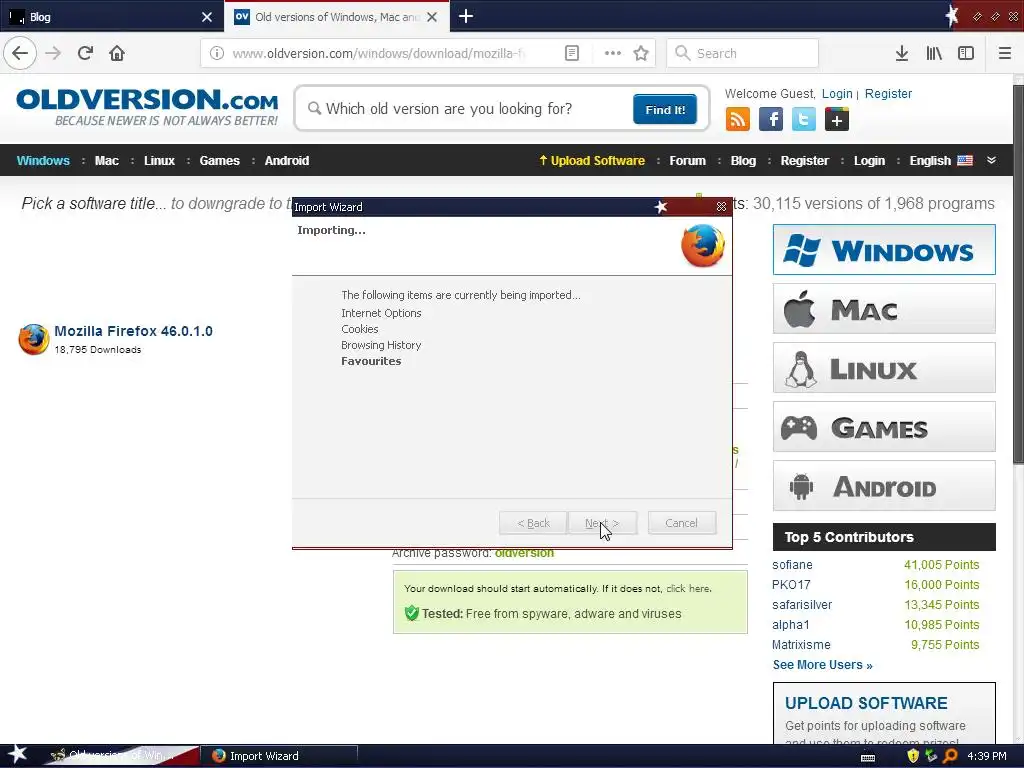Open the downloads panel
Image resolution: width=1024 pixels, height=768 pixels.
pyautogui.click(x=901, y=53)
